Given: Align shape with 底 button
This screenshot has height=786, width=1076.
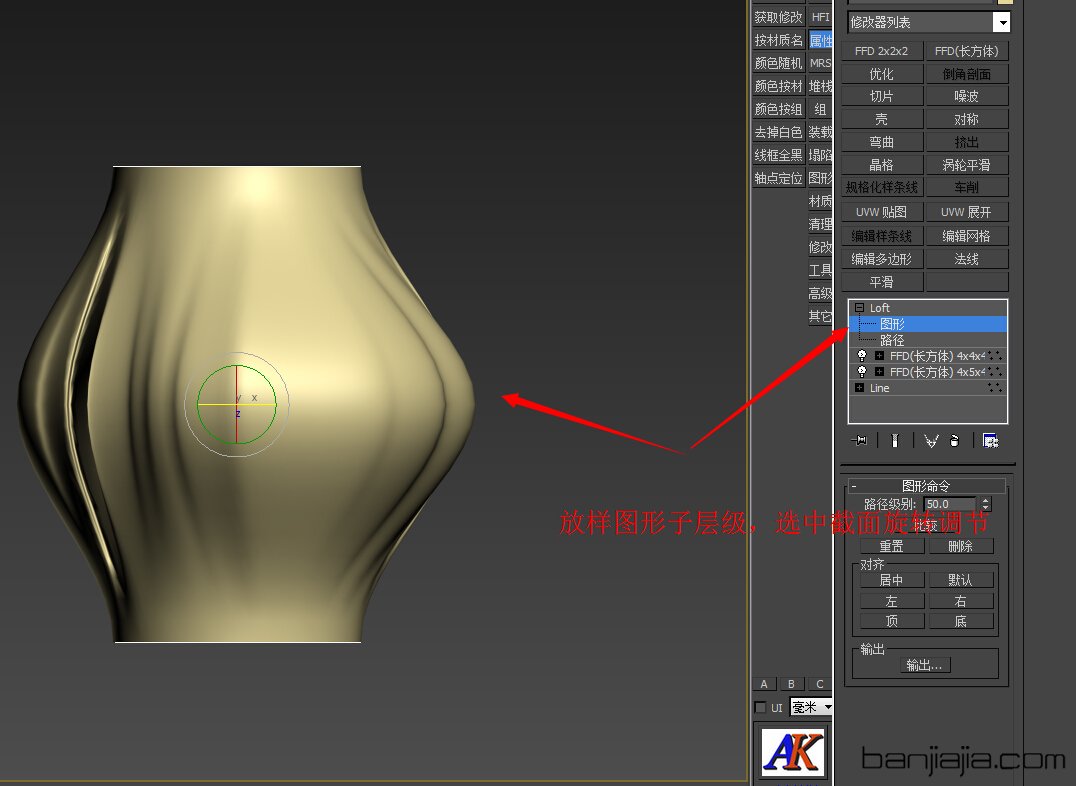Looking at the screenshot, I should click(x=961, y=621).
